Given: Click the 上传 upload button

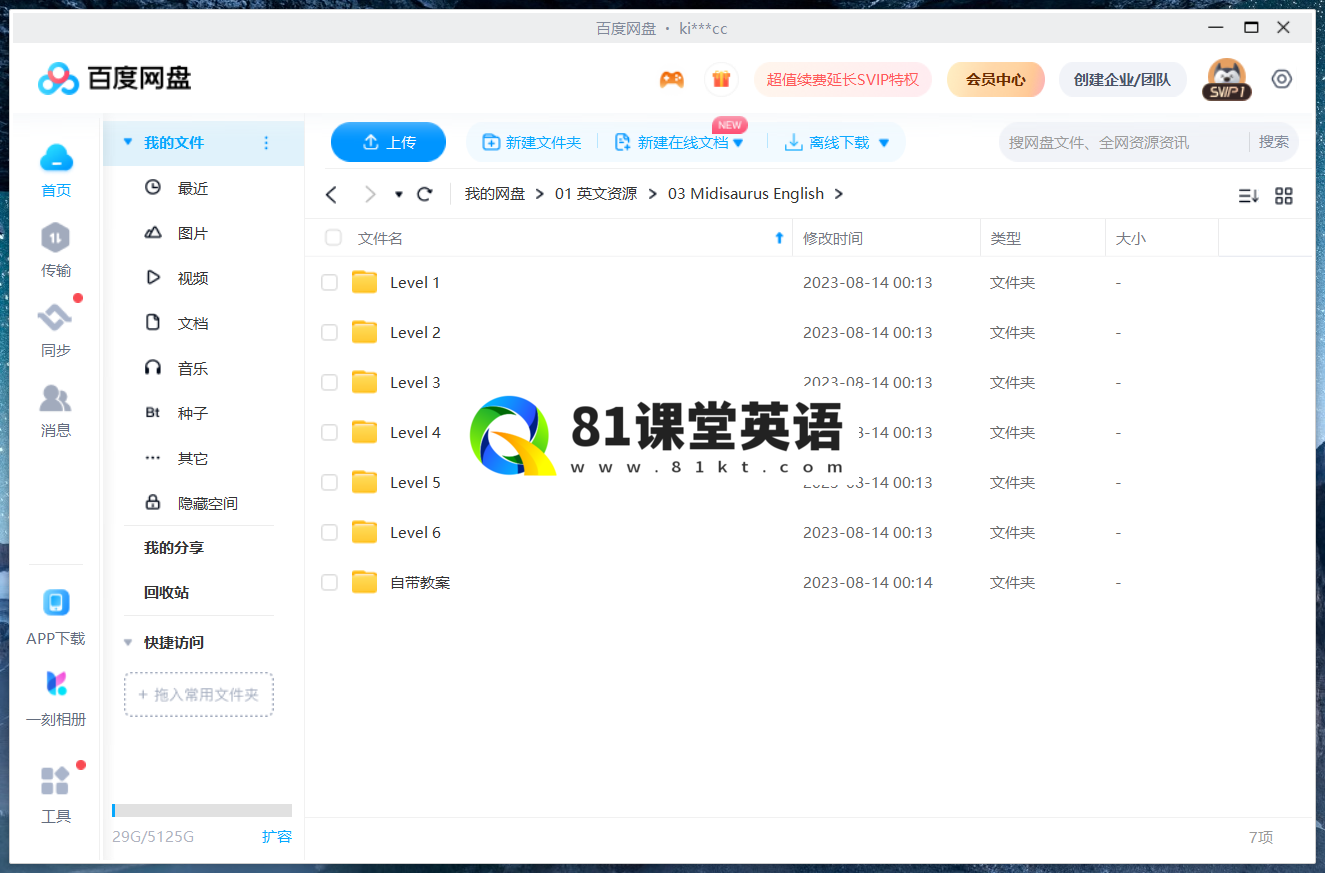Looking at the screenshot, I should (388, 142).
